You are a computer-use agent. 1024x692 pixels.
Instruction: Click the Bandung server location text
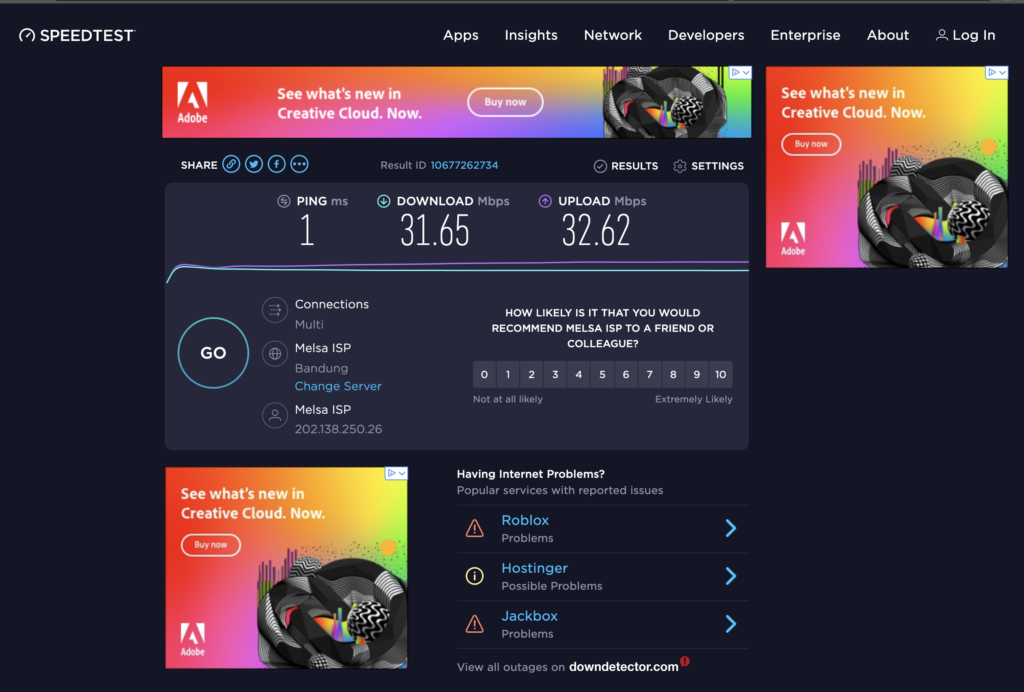321,368
